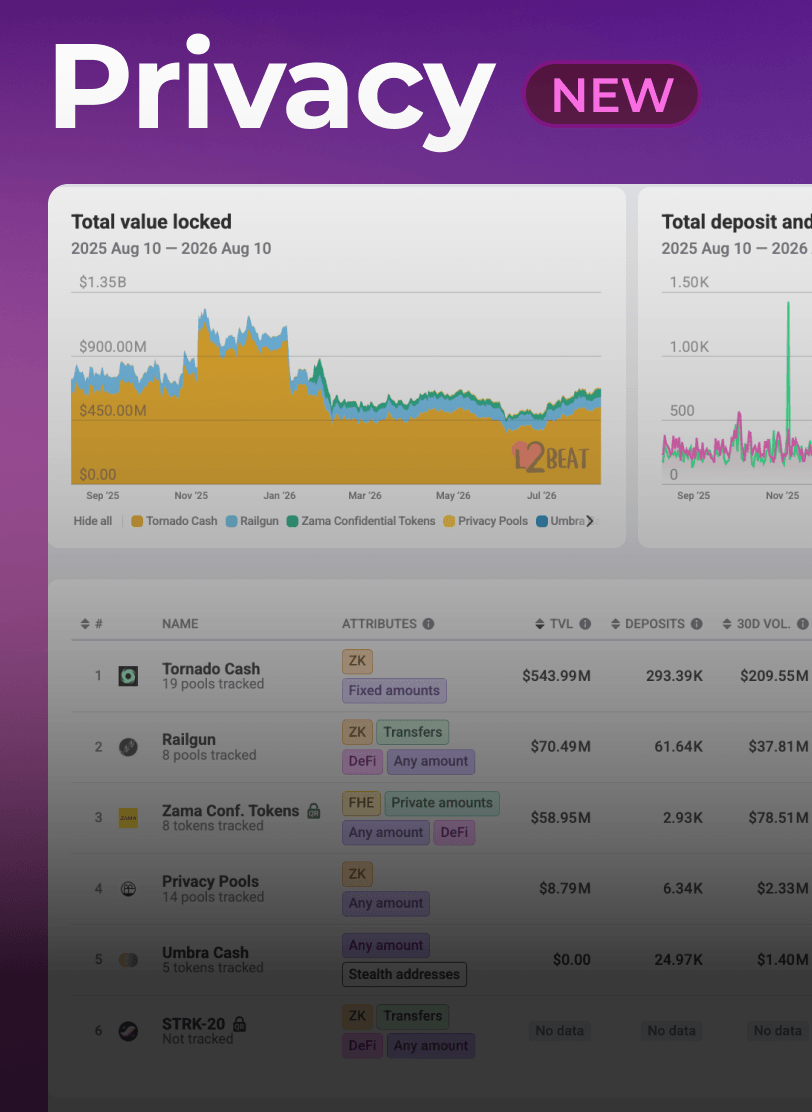Click the 2.93K deposits value
This screenshot has width=812, height=1112.
(x=683, y=818)
